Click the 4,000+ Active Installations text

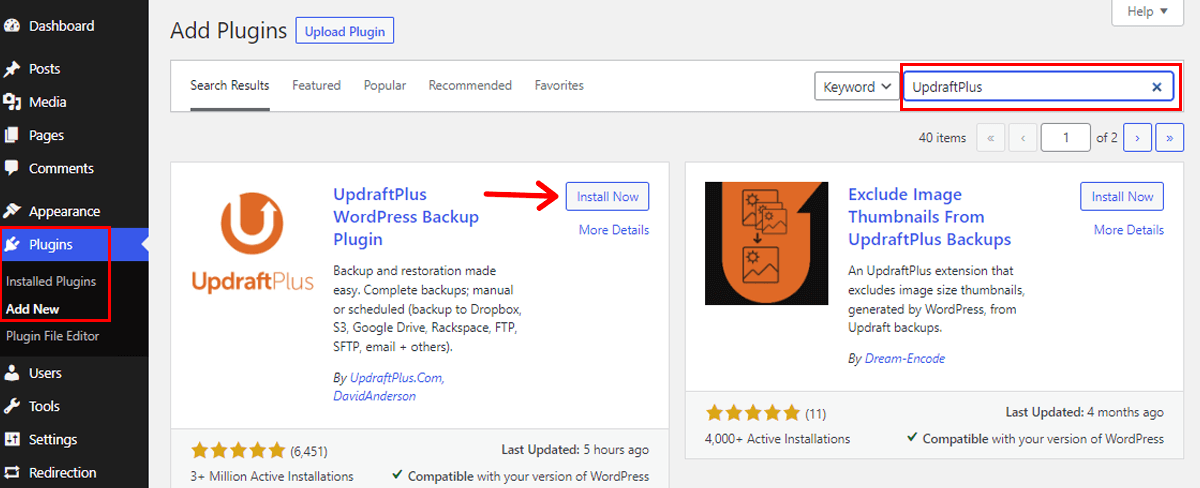[777, 439]
